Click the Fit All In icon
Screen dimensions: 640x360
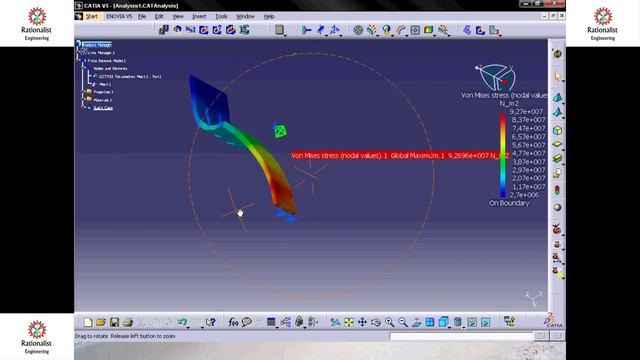(349, 322)
